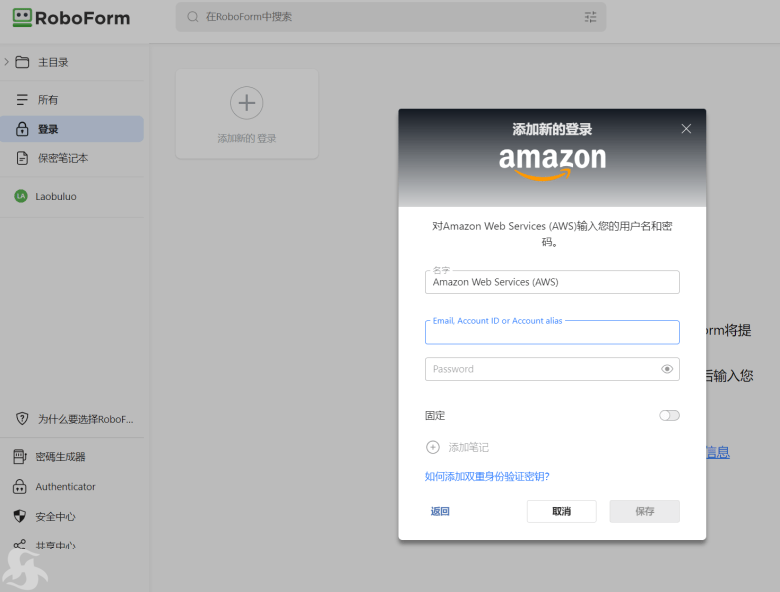780x592 pixels.
Task: Click 添加笔记 add note text
Action: pyautogui.click(x=469, y=447)
